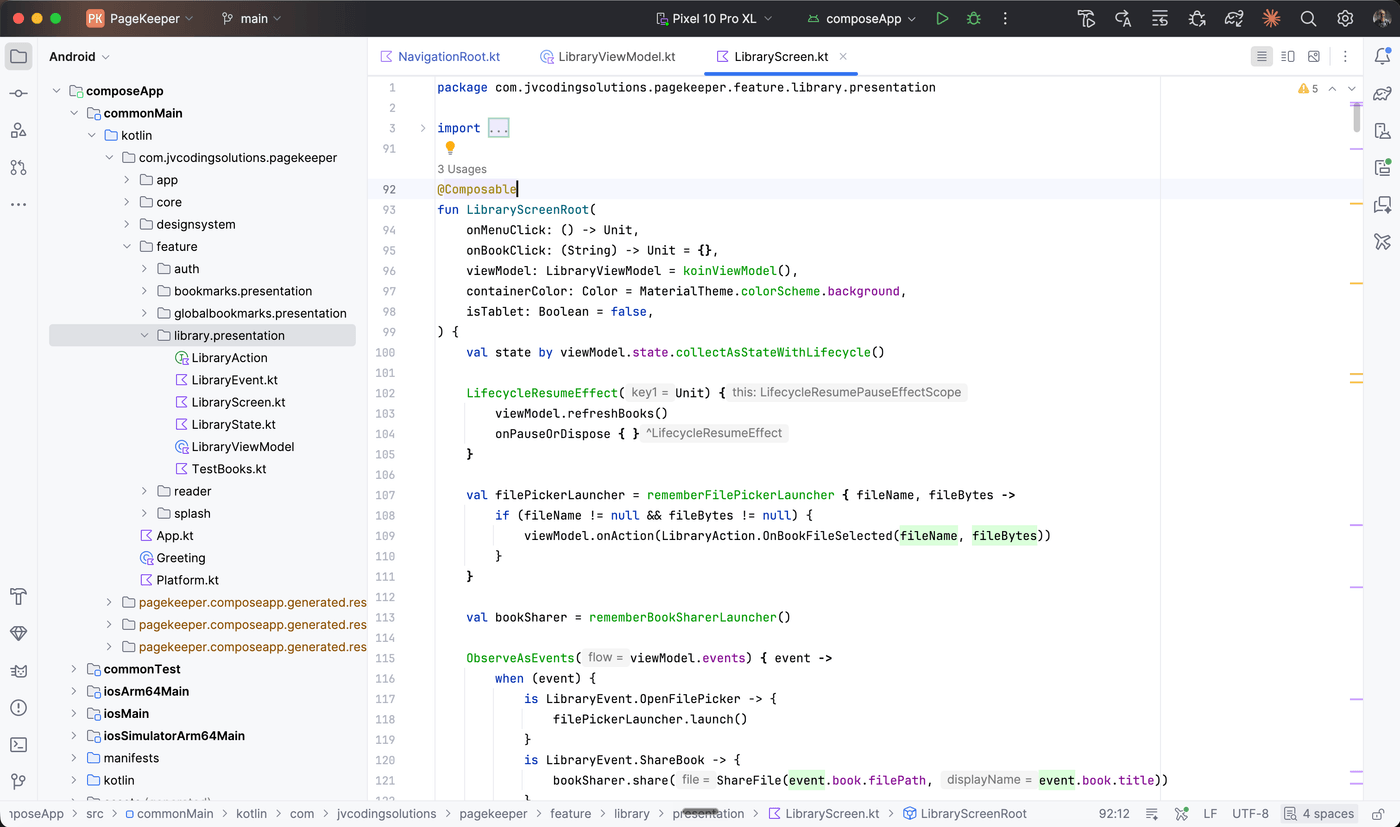Open Git version control tool window
This screenshot has width=1400, height=827.
pos(18,782)
